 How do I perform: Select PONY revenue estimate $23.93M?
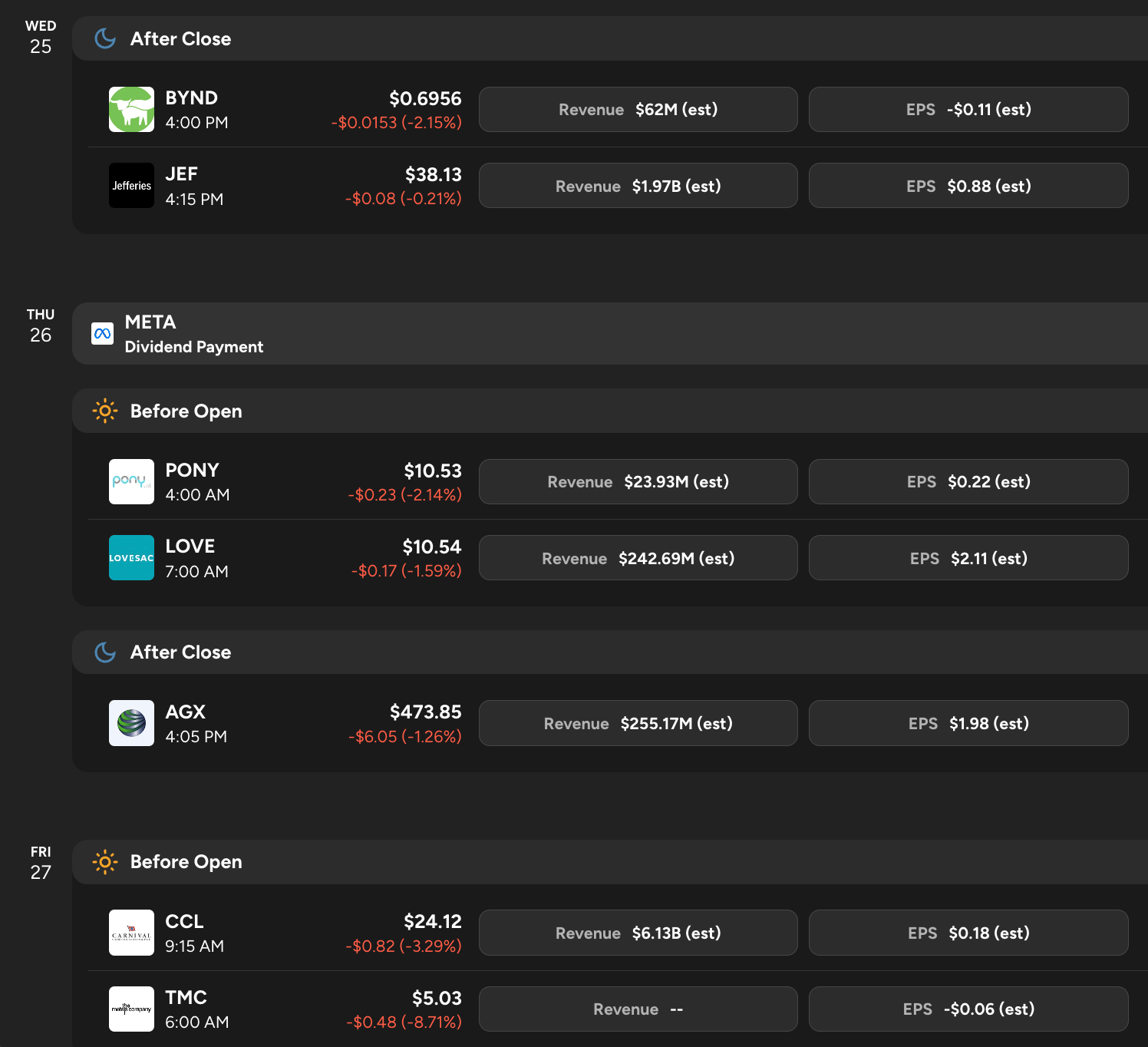point(638,481)
